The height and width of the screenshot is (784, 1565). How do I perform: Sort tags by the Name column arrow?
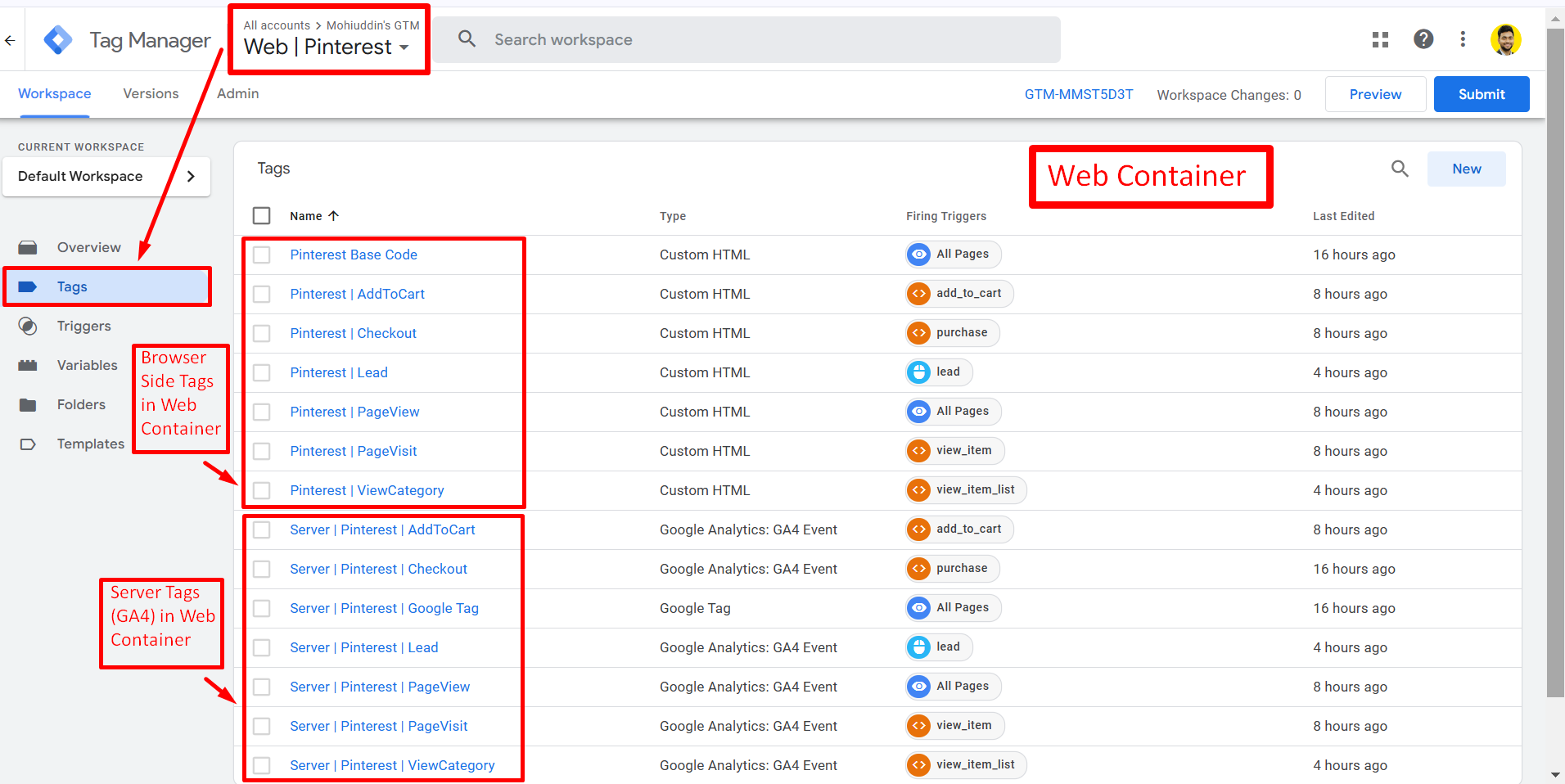point(333,216)
